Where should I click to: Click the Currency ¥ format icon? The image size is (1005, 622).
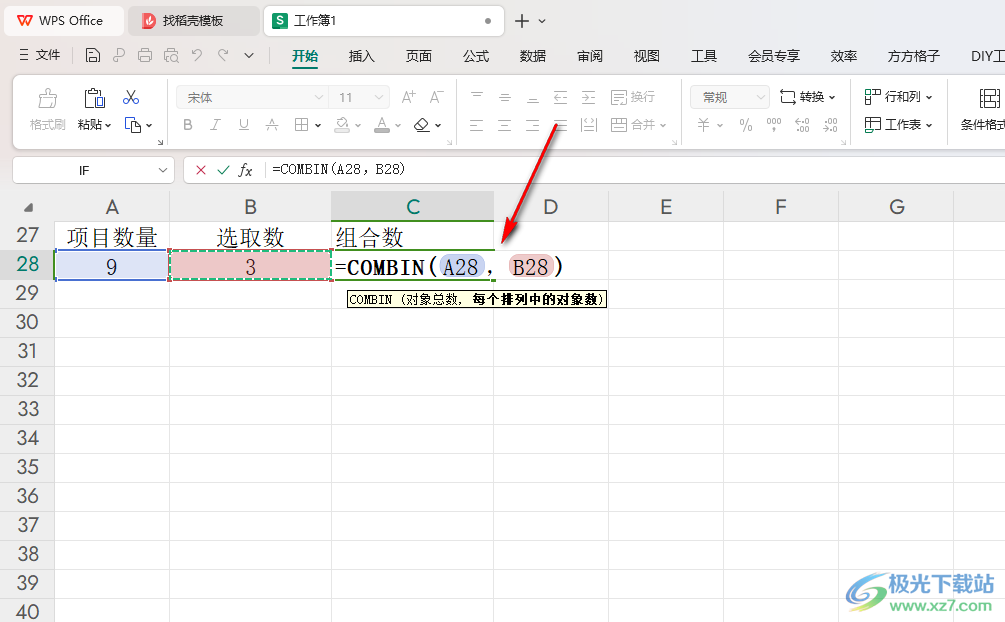(x=704, y=125)
